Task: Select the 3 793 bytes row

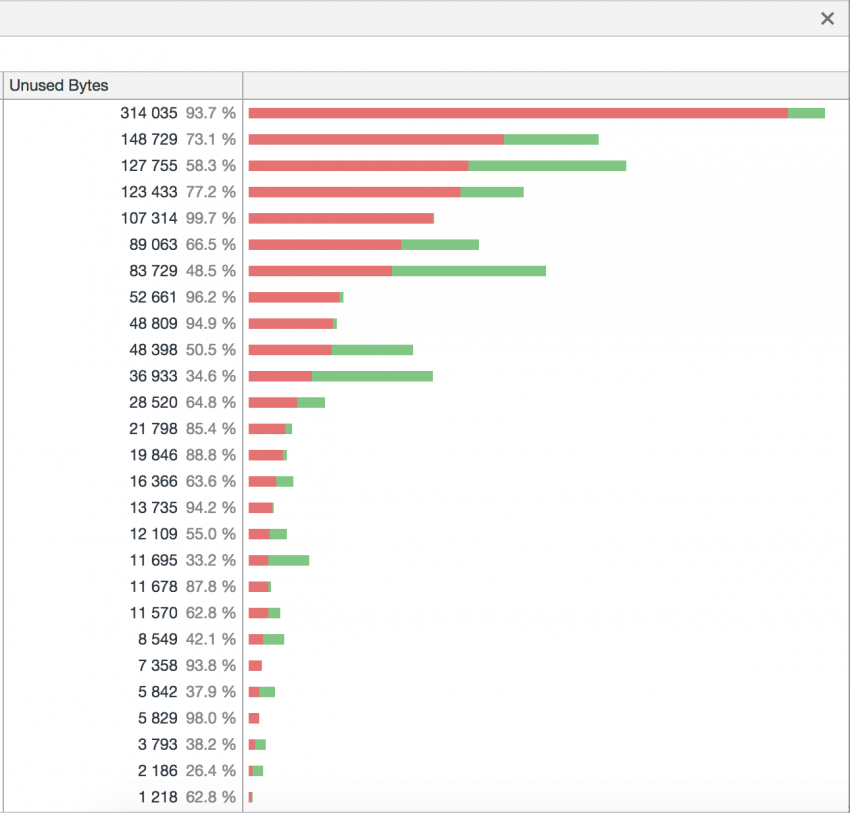Action: (x=180, y=744)
